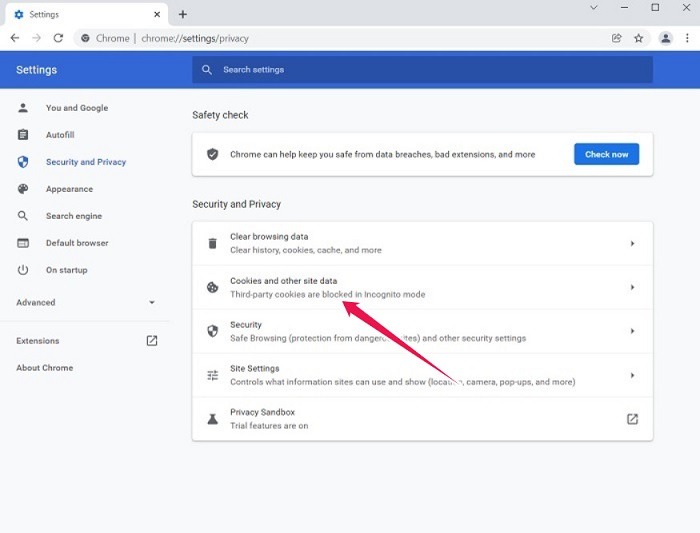The height and width of the screenshot is (533, 700).
Task: Open Site Settings
Action: [x=422, y=375]
